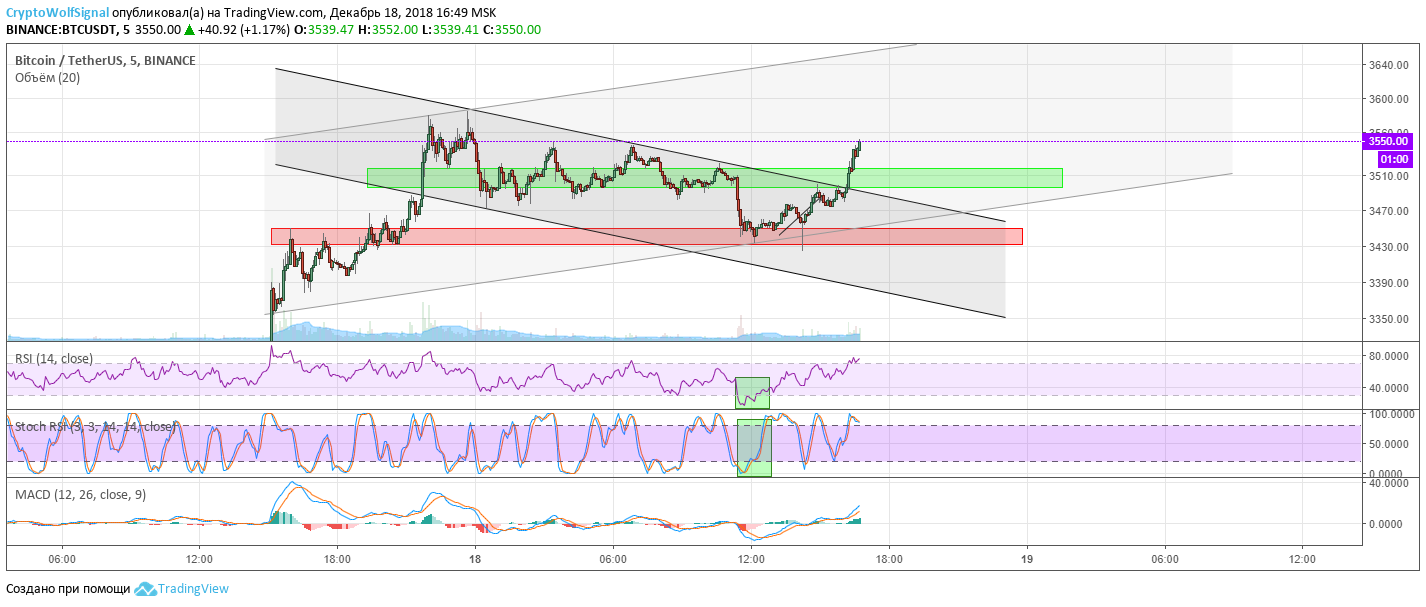This screenshot has width=1426, height=607.
Task: Open the TradingView link in footer
Action: [x=193, y=589]
